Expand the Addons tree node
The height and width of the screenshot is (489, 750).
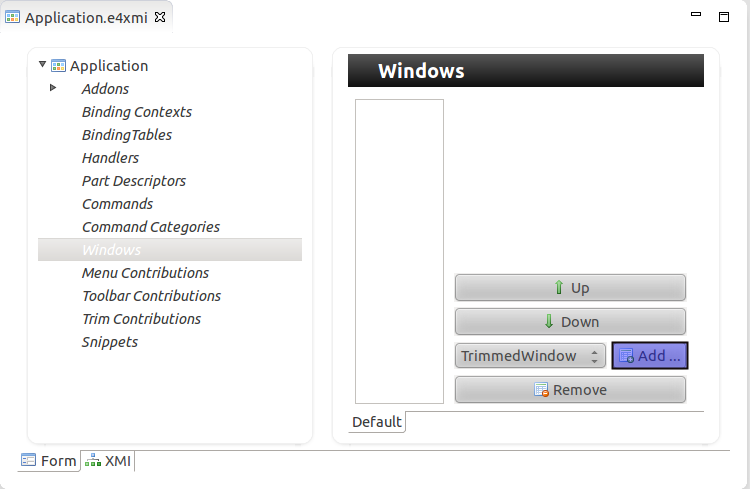(x=53, y=89)
